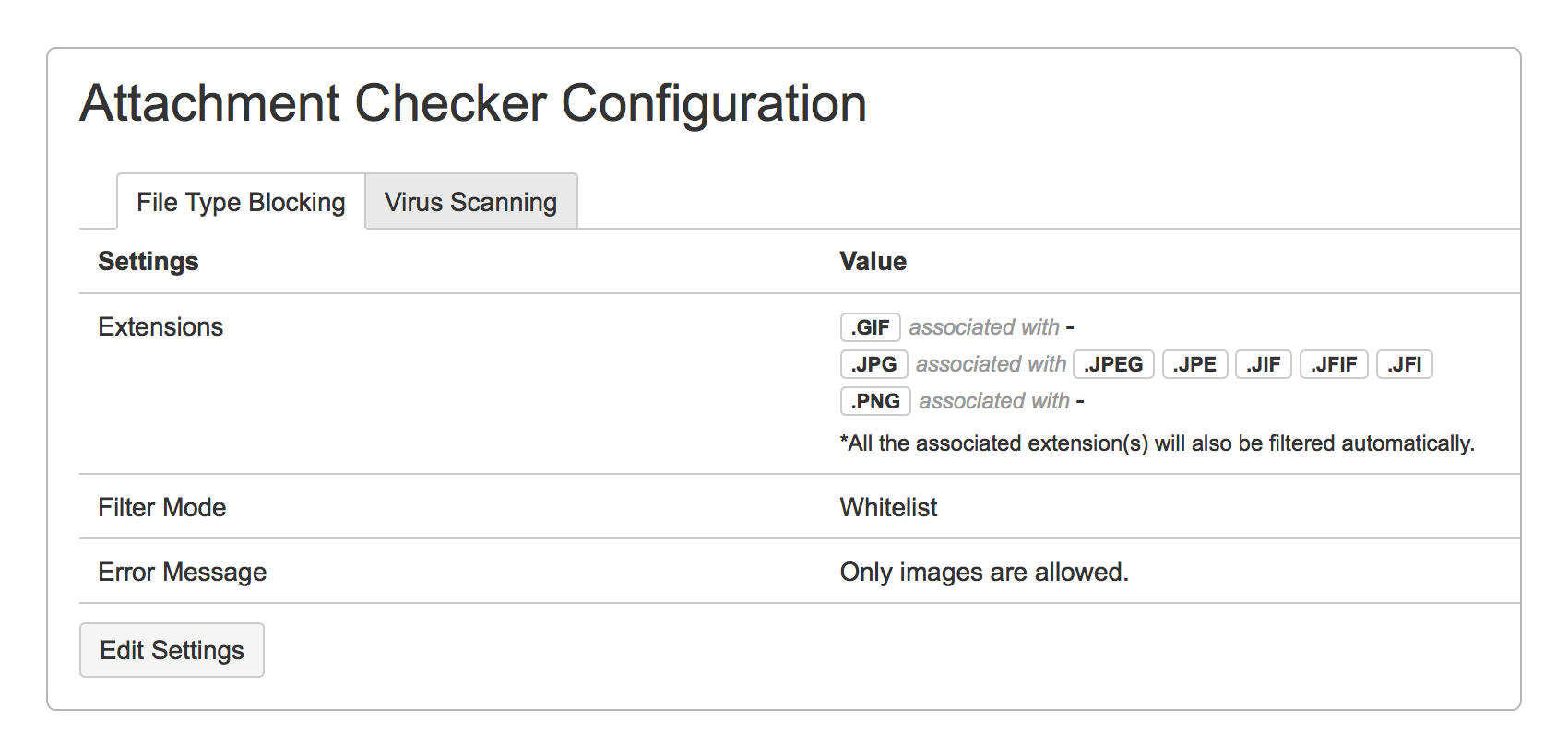Switch to the Virus Scanning tab

[470, 201]
